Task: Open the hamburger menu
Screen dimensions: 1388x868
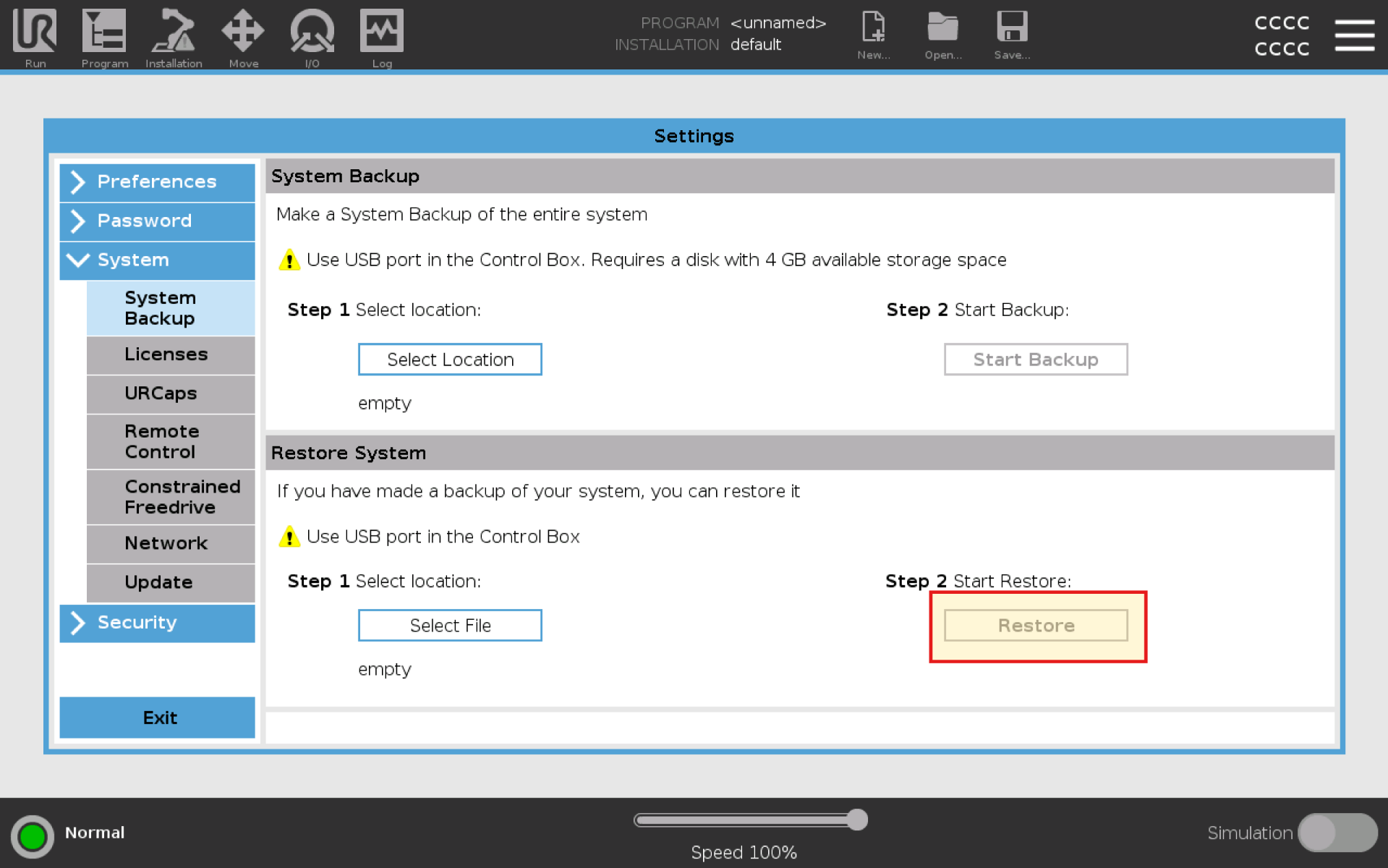Action: [1355, 34]
